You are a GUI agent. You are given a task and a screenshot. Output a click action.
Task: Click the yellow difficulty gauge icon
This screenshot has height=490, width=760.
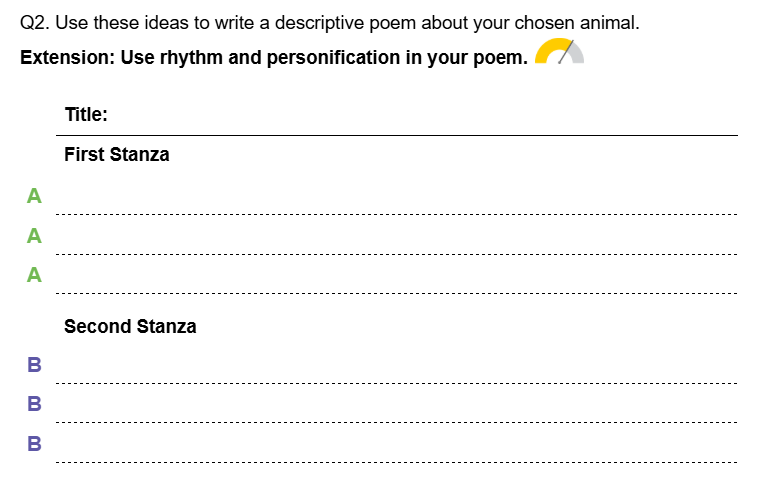559,53
